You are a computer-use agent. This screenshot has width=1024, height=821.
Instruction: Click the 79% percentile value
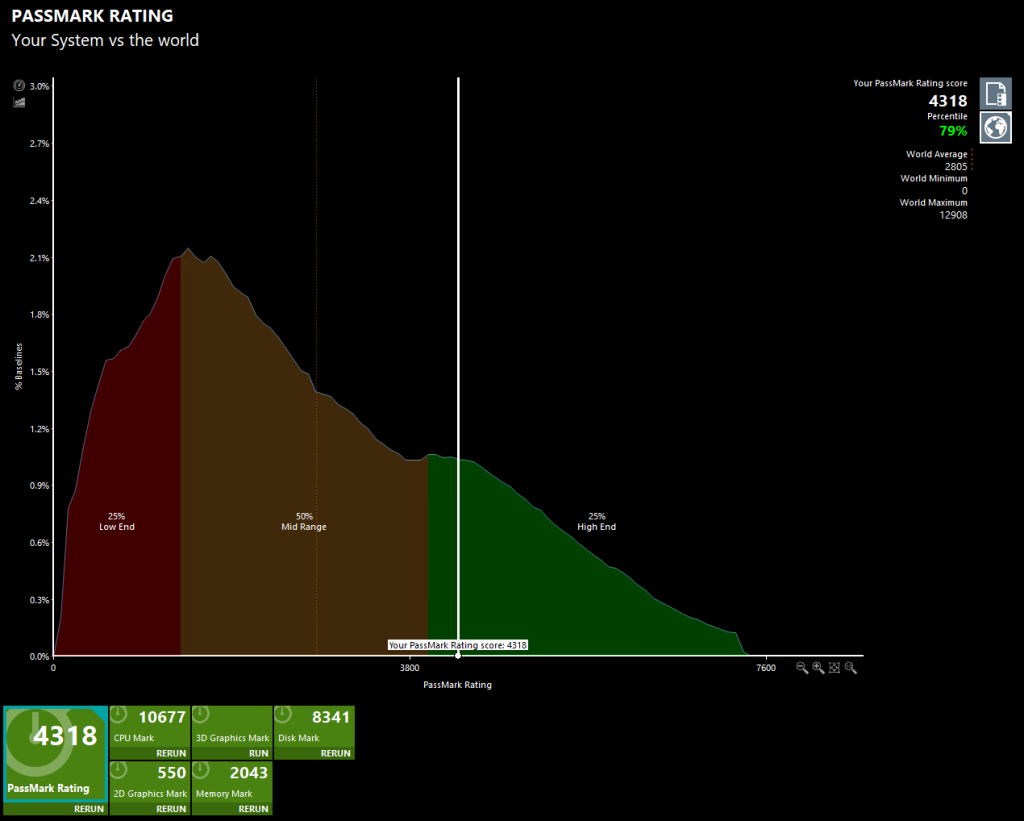click(x=952, y=130)
